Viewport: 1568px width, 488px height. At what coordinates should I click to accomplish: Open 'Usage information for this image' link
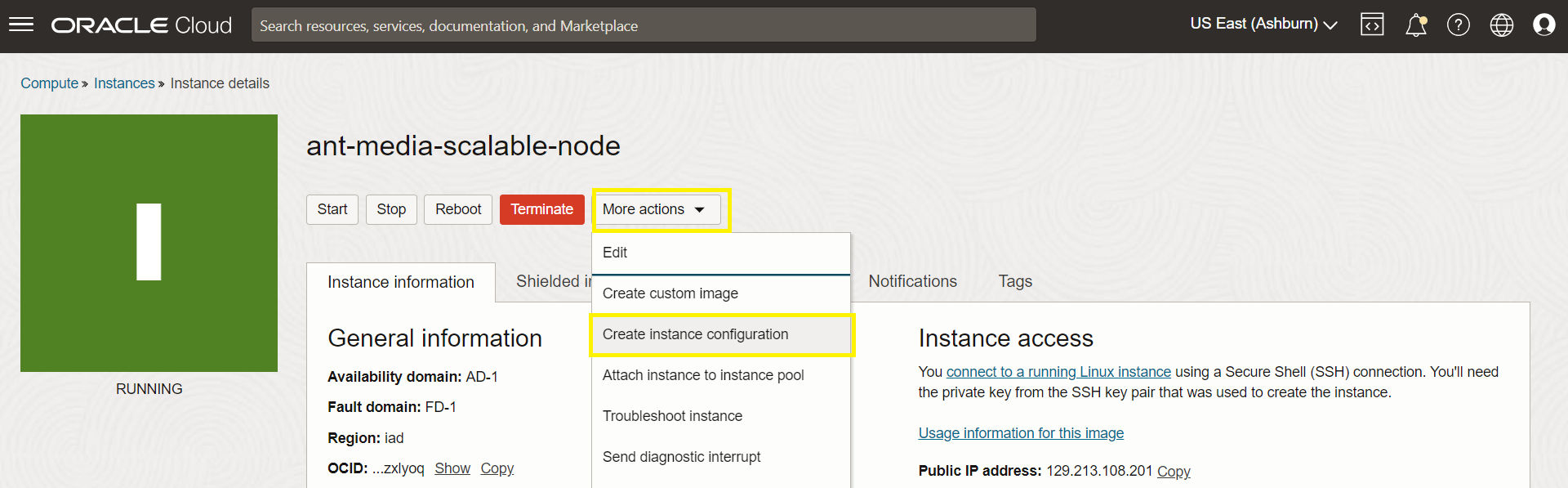[x=1021, y=433]
